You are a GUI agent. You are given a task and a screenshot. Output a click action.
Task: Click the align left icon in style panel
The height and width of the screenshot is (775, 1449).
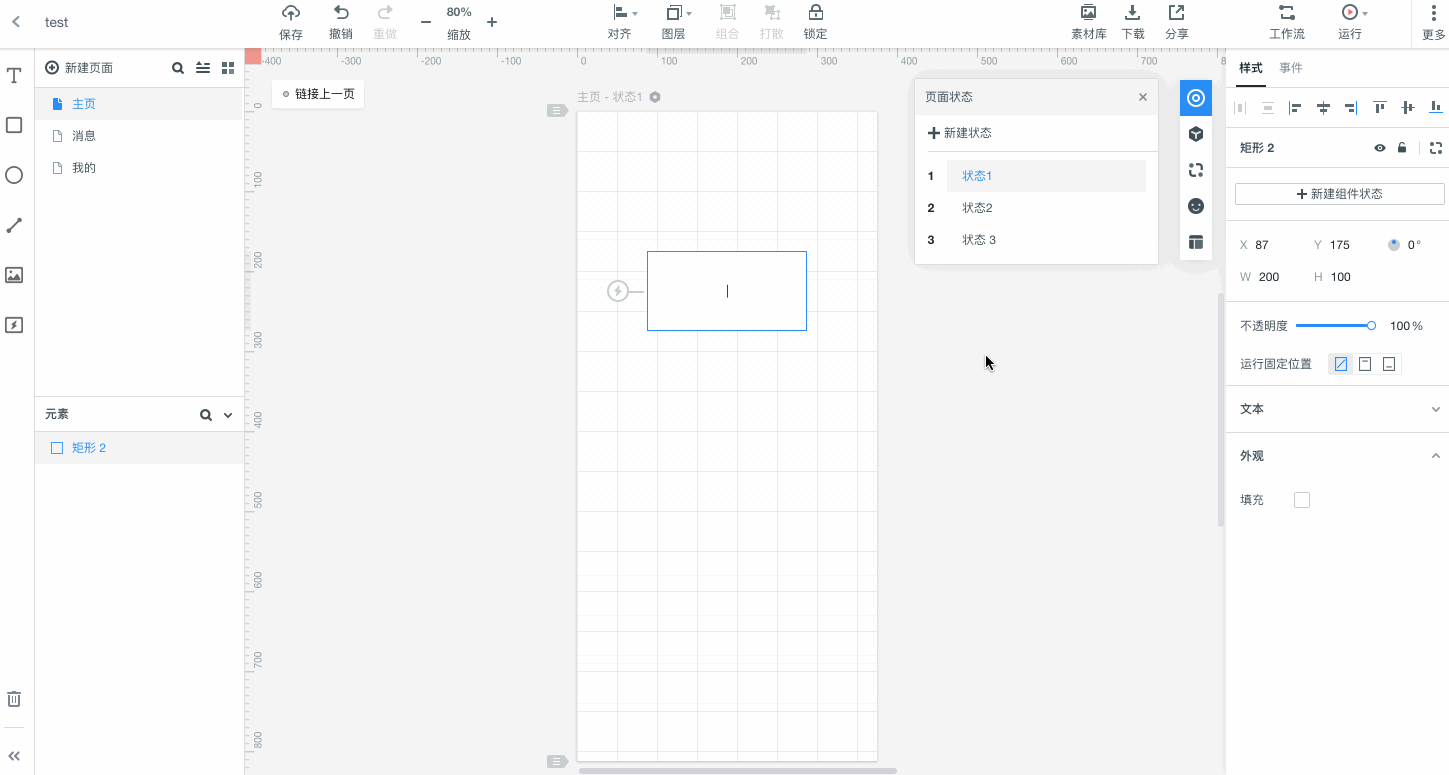pos(1296,108)
